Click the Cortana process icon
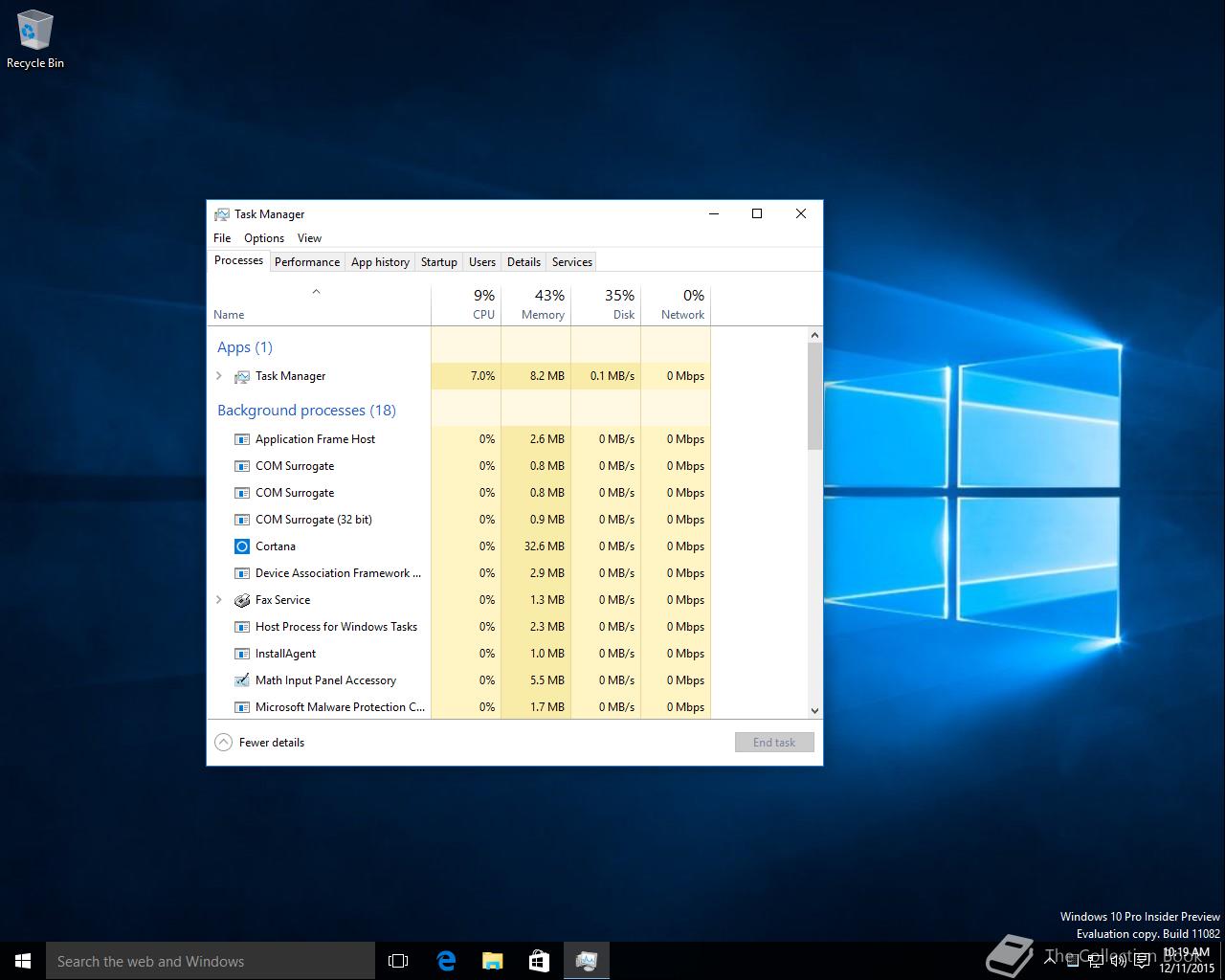The width and height of the screenshot is (1225, 980). pos(242,546)
